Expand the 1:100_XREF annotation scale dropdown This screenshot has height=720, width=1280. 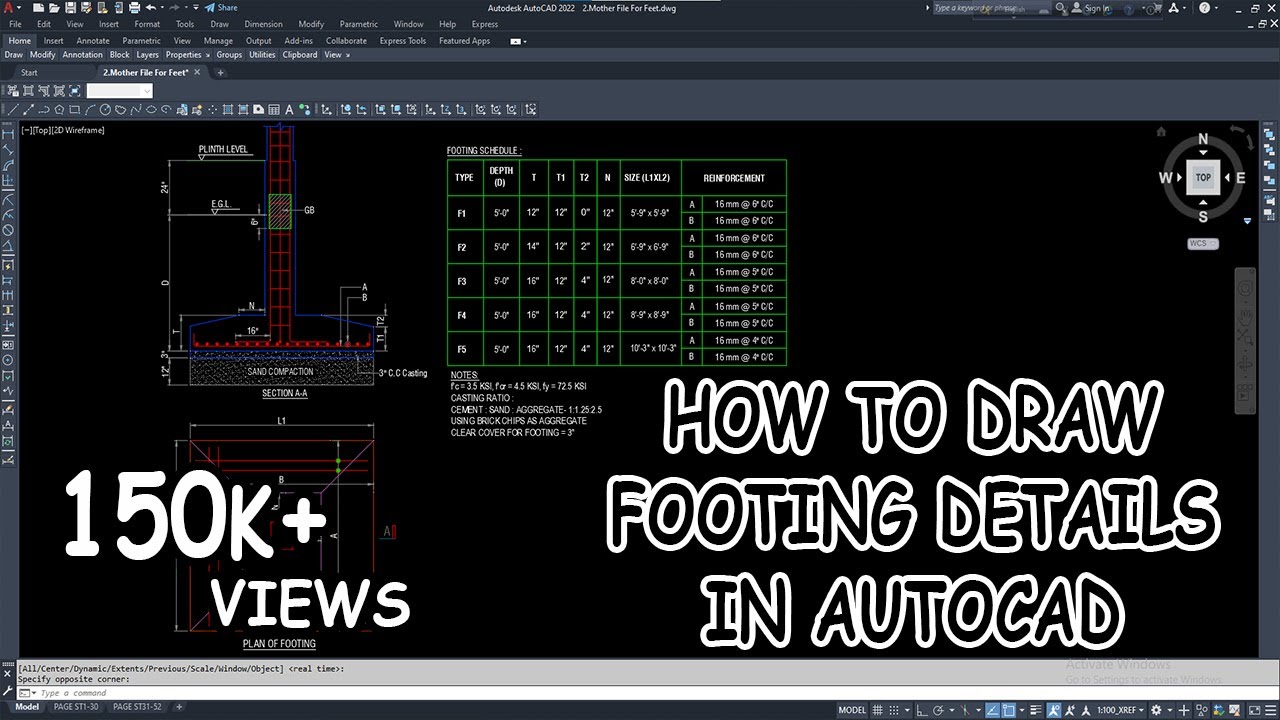tap(1141, 709)
